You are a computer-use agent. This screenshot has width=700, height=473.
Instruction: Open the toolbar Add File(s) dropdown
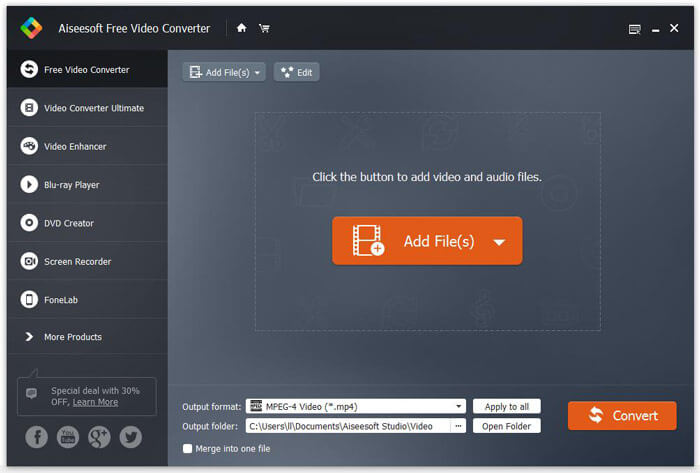pyautogui.click(x=258, y=72)
